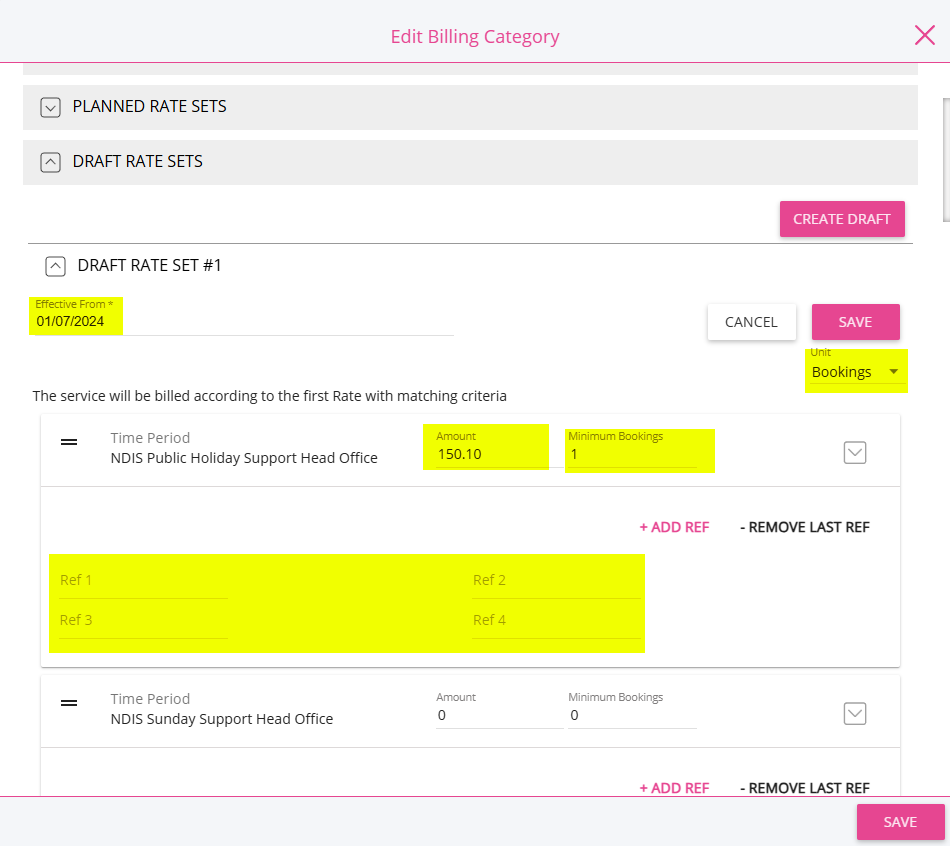Screen dimensions: 950x846
Task: Remove last ref from Public Holiday rate
Action: (805, 527)
